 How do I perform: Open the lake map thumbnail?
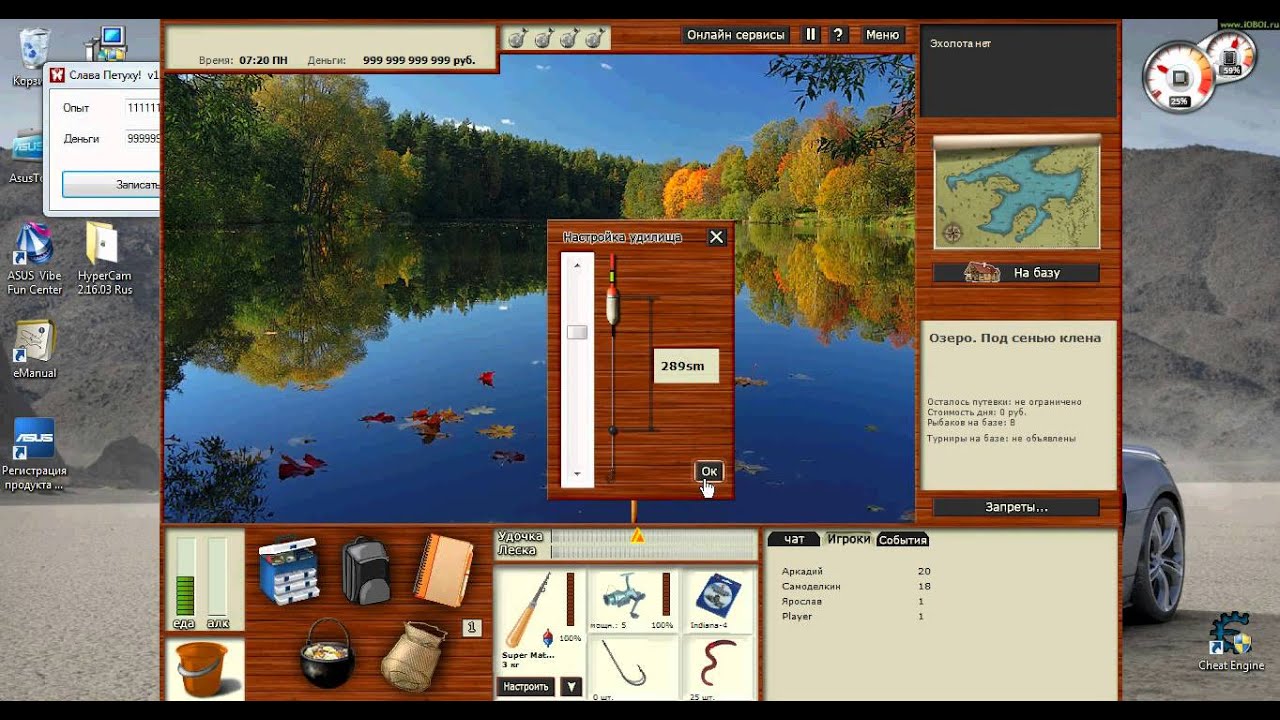pyautogui.click(x=1016, y=192)
